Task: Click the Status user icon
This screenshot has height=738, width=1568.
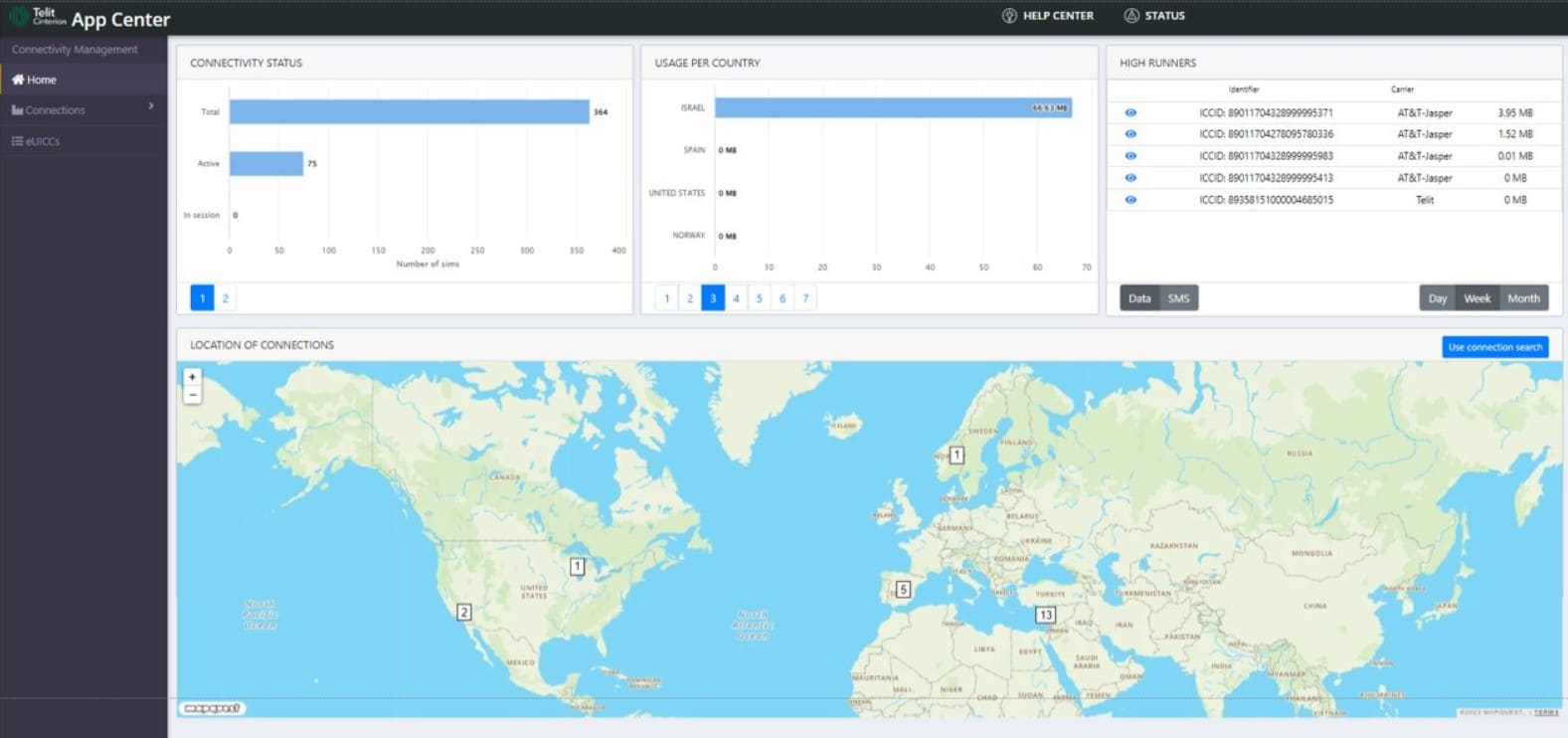Action: [1132, 16]
